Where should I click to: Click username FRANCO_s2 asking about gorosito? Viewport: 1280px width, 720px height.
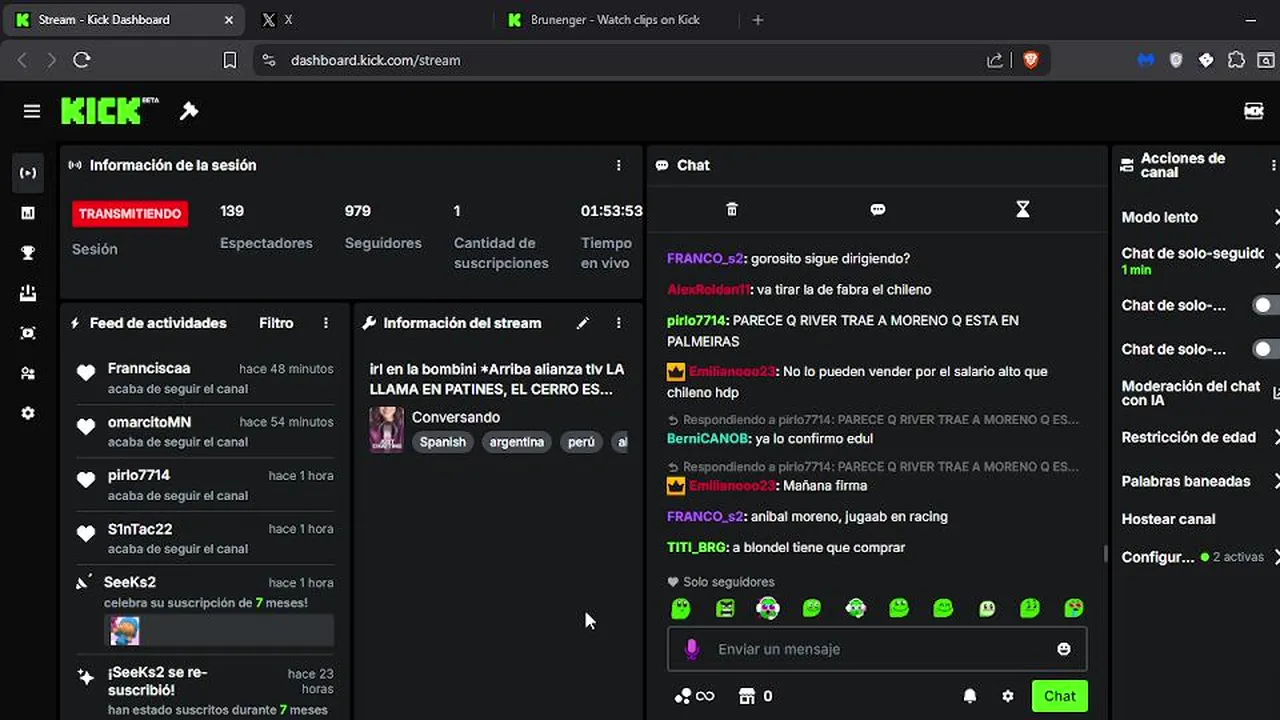pyautogui.click(x=705, y=258)
